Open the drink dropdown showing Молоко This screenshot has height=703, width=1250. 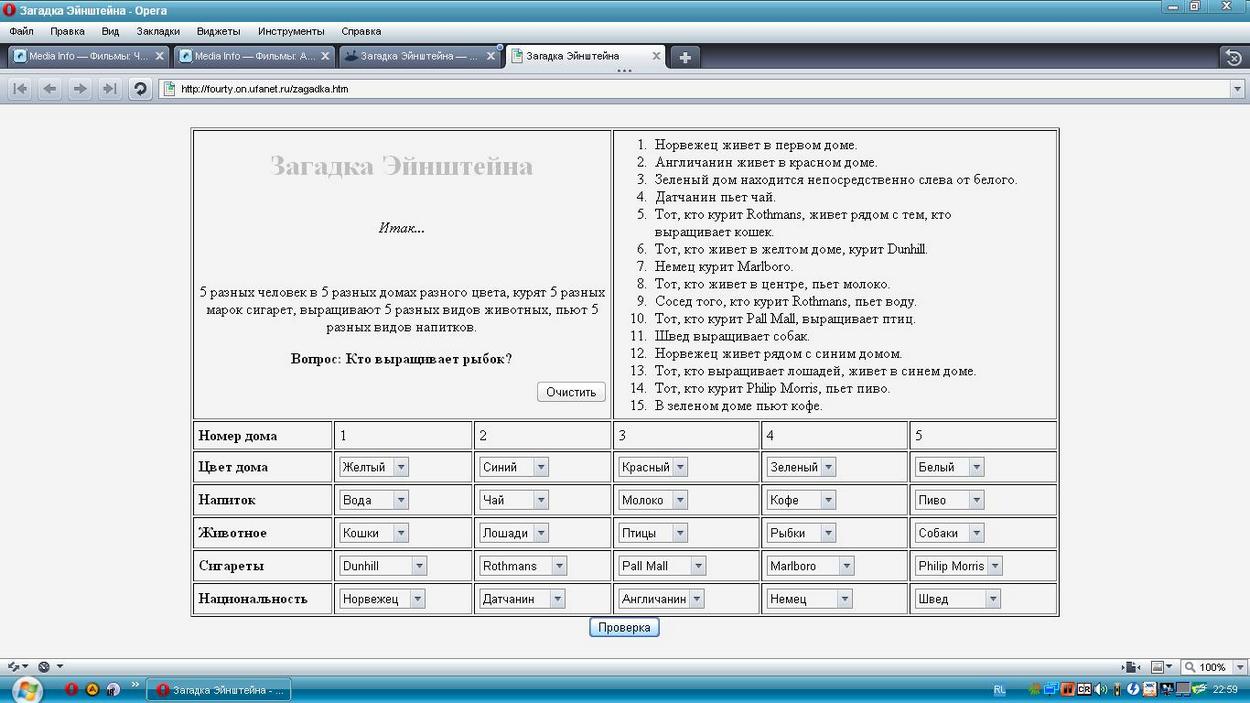(x=653, y=500)
